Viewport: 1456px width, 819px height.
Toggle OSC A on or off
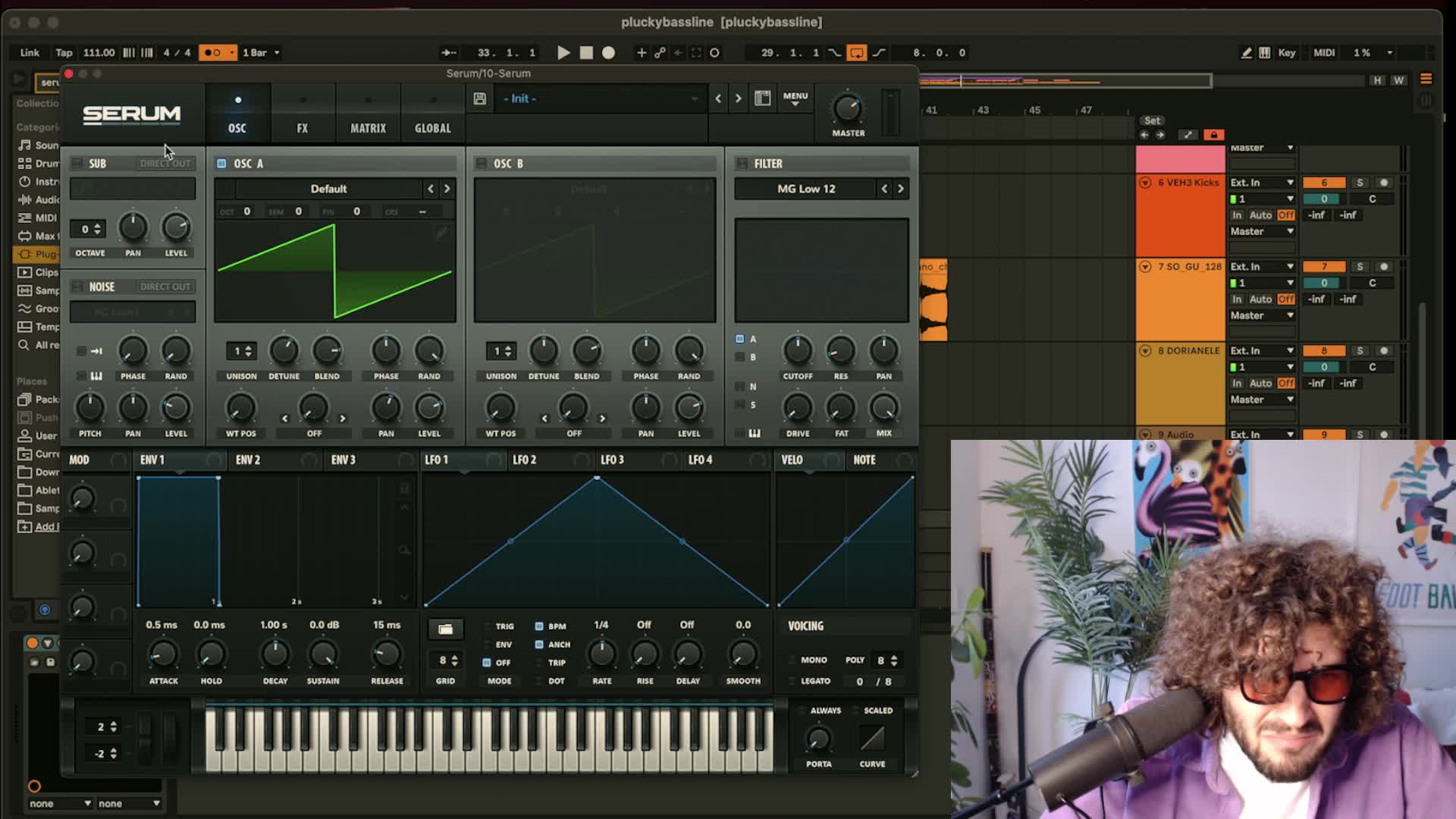221,163
